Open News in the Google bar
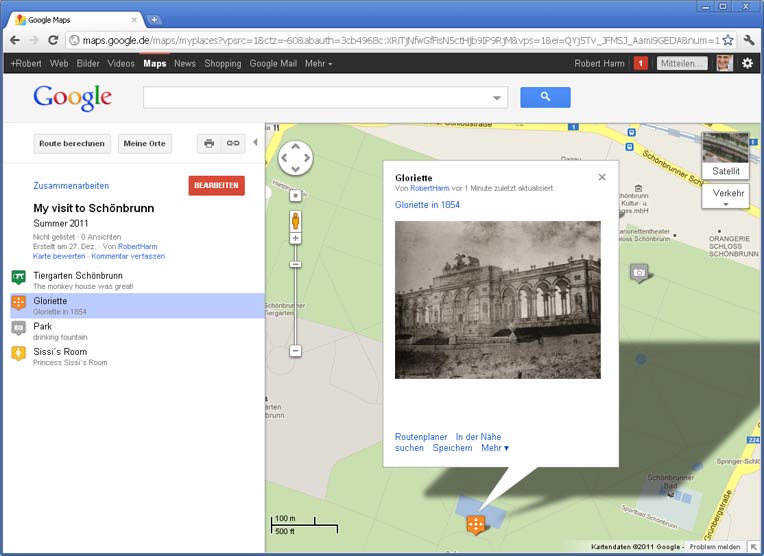Screen dimensions: 764x556 point(185,64)
